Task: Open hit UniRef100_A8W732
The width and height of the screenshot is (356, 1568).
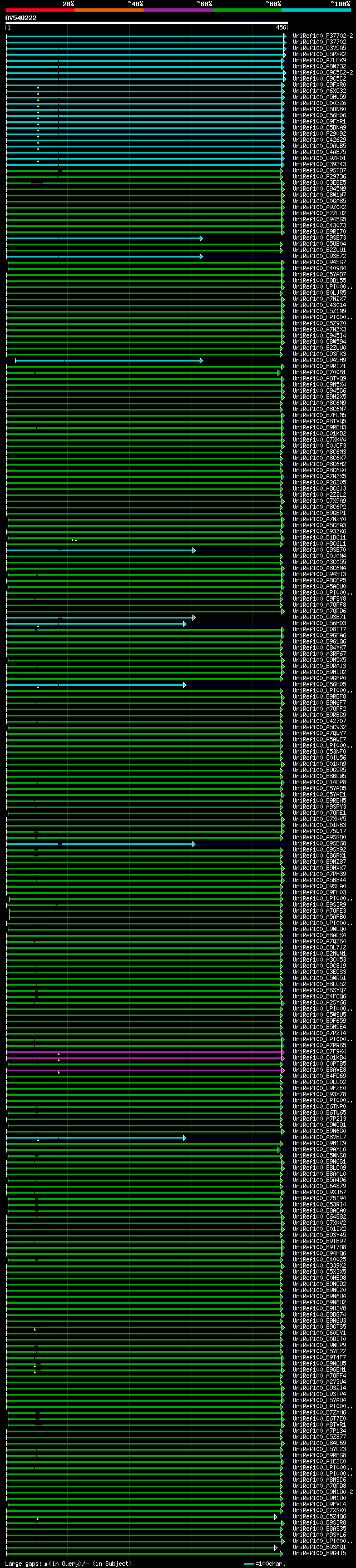Action: click(x=319, y=66)
